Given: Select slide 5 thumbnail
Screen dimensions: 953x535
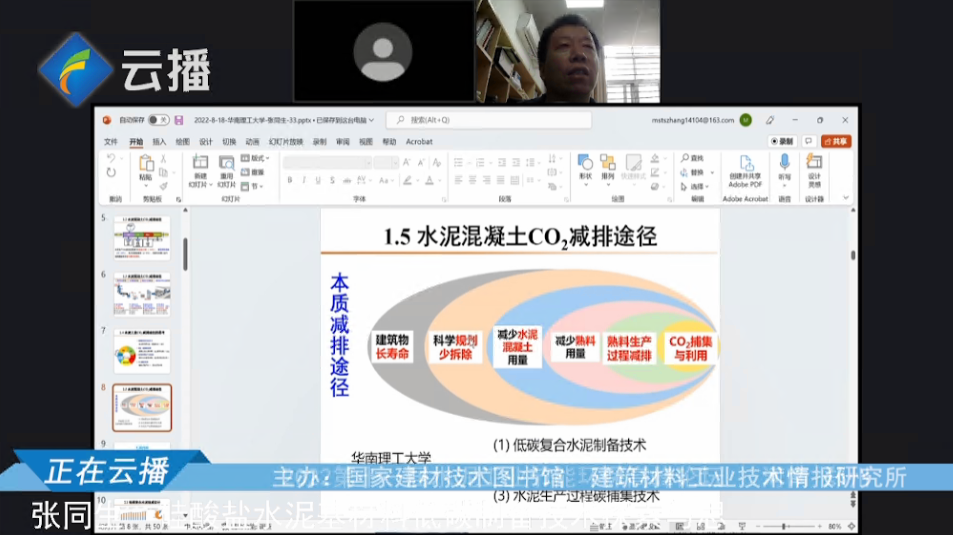Looking at the screenshot, I should coord(142,238).
